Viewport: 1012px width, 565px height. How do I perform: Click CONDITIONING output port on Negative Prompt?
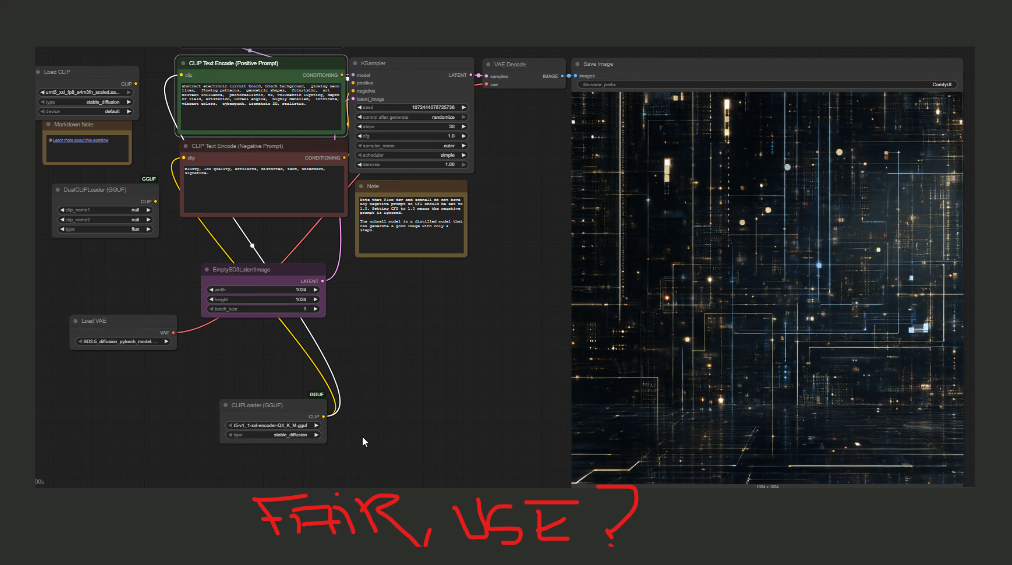pyautogui.click(x=345, y=158)
